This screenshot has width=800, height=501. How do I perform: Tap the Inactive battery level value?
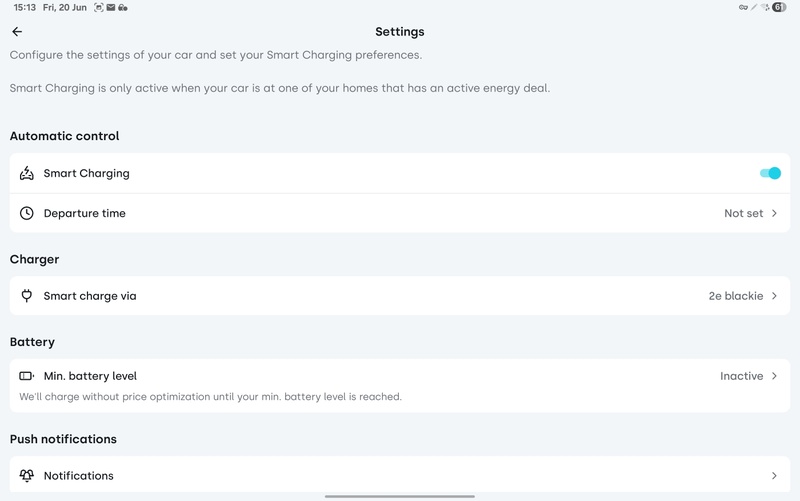tap(742, 376)
